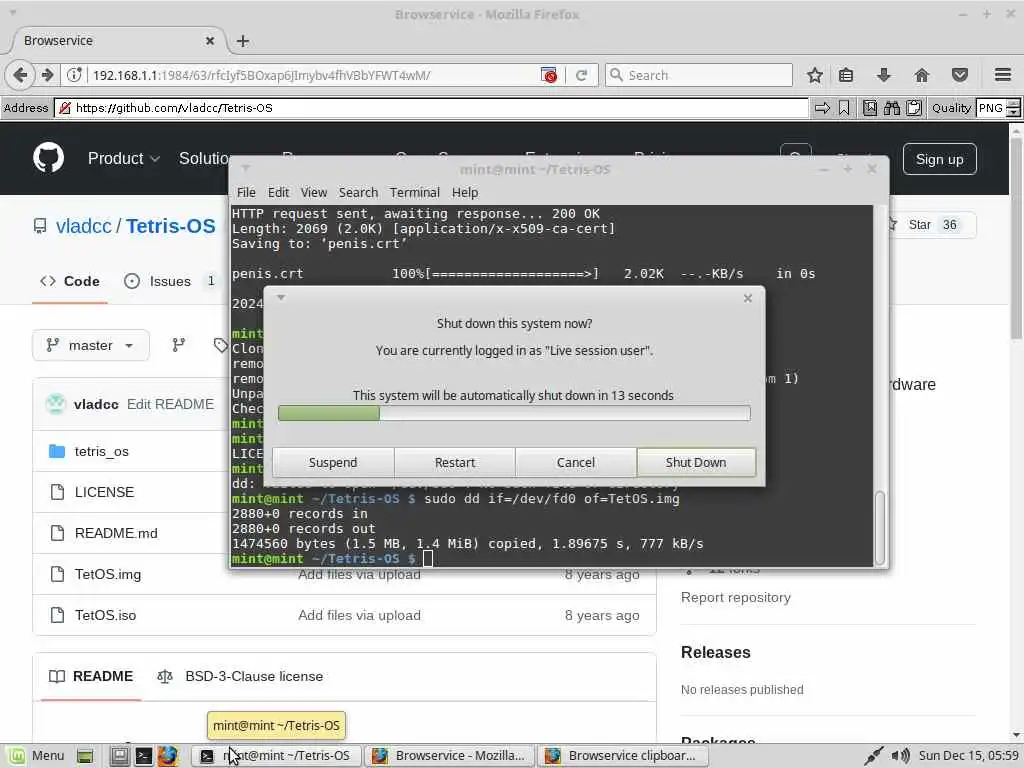Bookmark this page with the star icon
The width and height of the screenshot is (1024, 768).
814,75
